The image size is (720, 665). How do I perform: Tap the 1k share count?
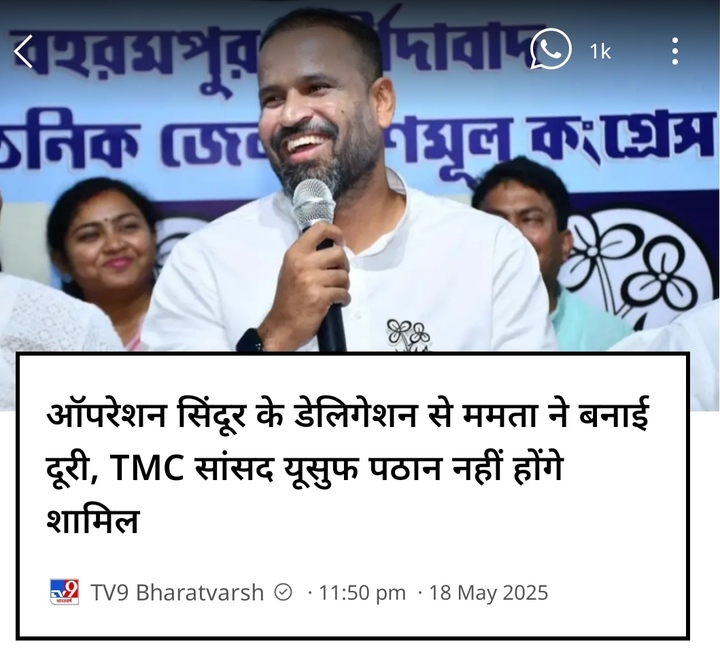[600, 52]
